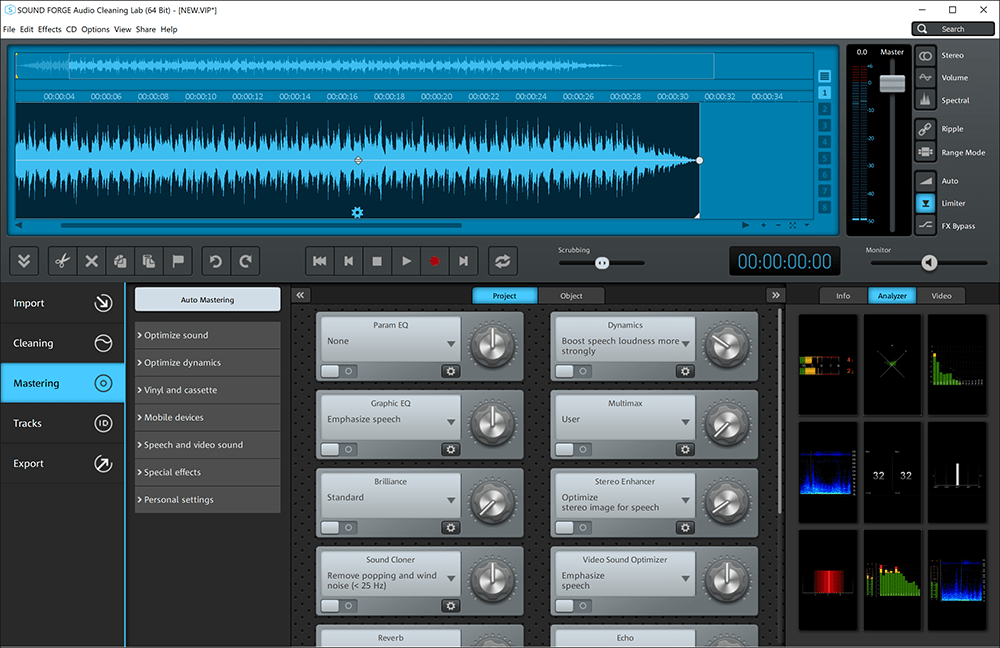Screen dimensions: 1000x648
Task: Start playback with the play button
Action: coord(406,261)
